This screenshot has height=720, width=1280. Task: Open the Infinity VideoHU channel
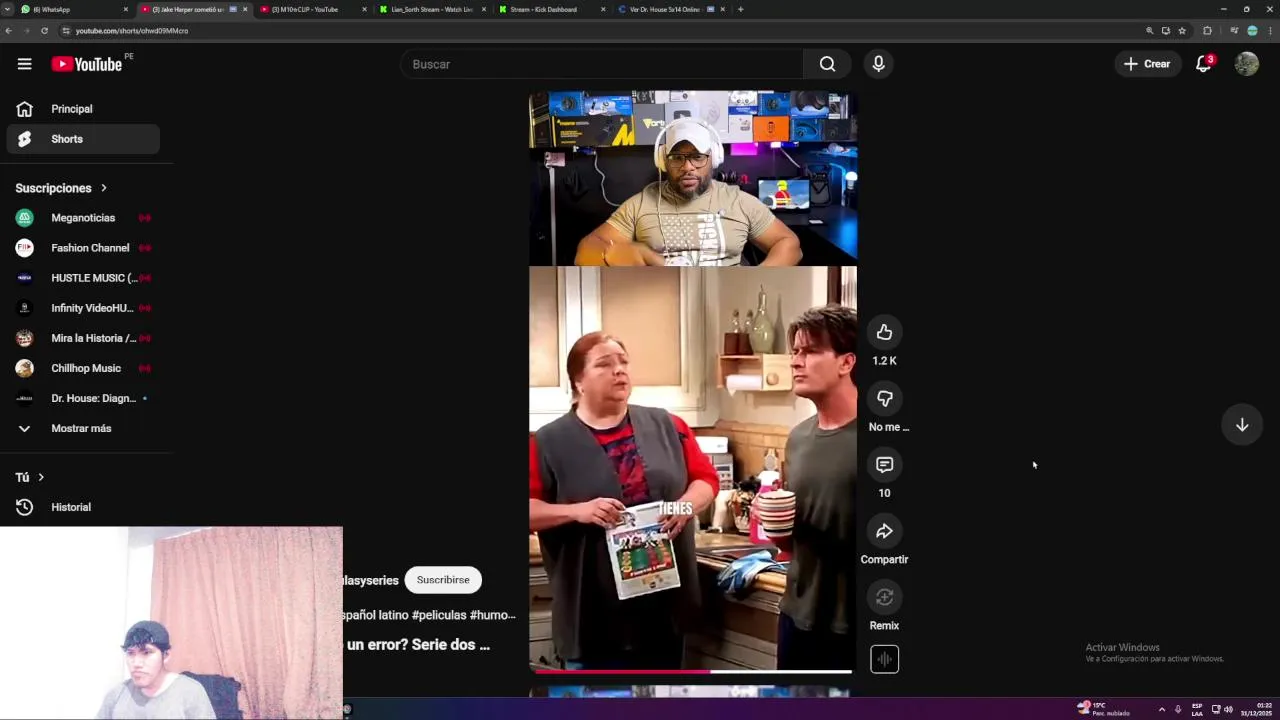[x=83, y=308]
